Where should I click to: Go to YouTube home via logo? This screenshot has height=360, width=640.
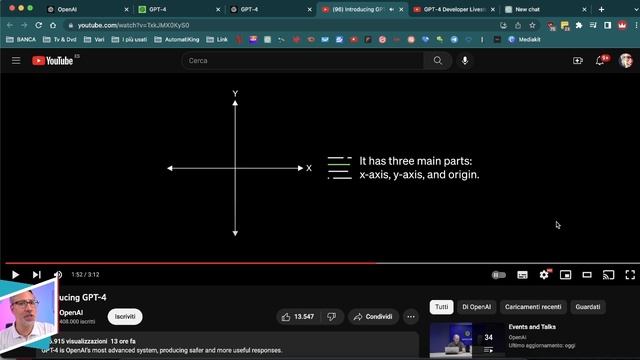pyautogui.click(x=53, y=61)
